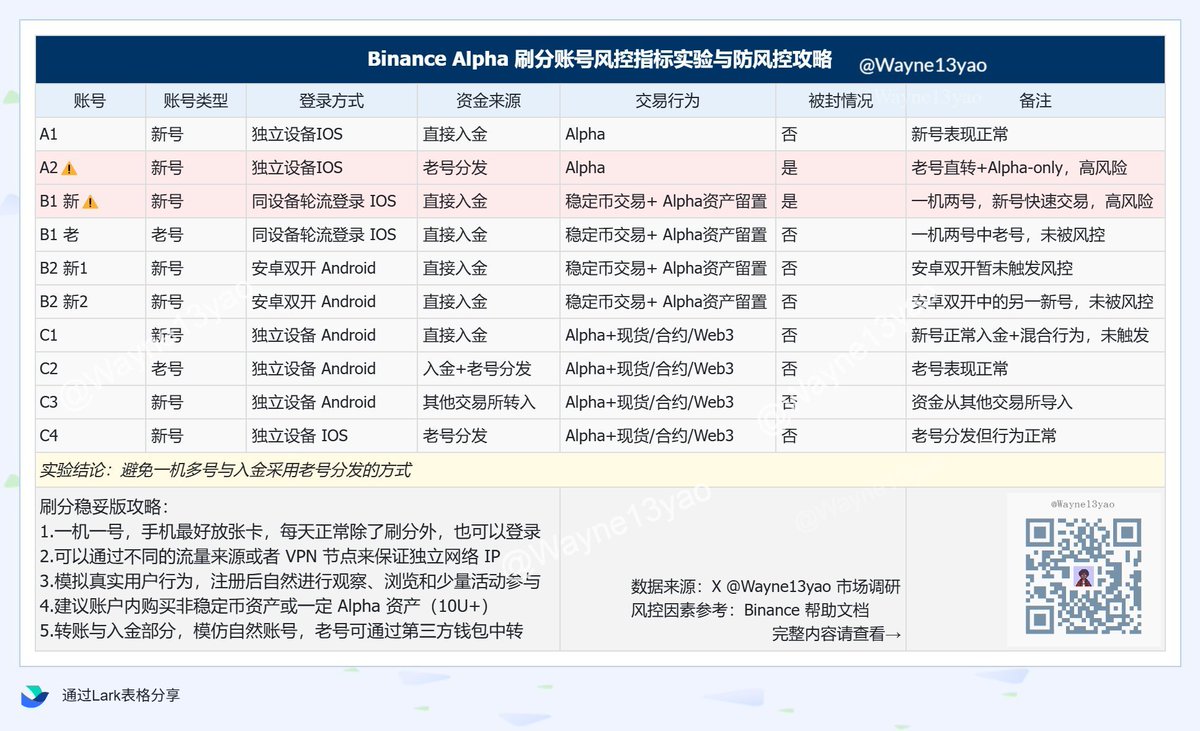Screen dimensions: 1200x731
Task: Click the '风控因素参考: Binance 帮助文档' line
Action: pos(750,610)
